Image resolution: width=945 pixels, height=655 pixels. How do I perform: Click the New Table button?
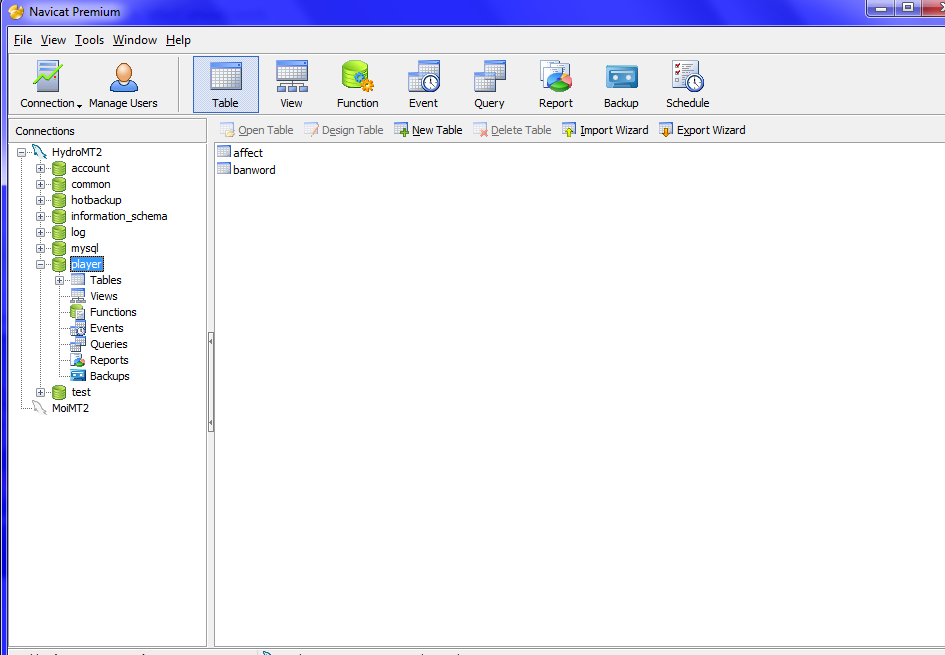(x=428, y=130)
